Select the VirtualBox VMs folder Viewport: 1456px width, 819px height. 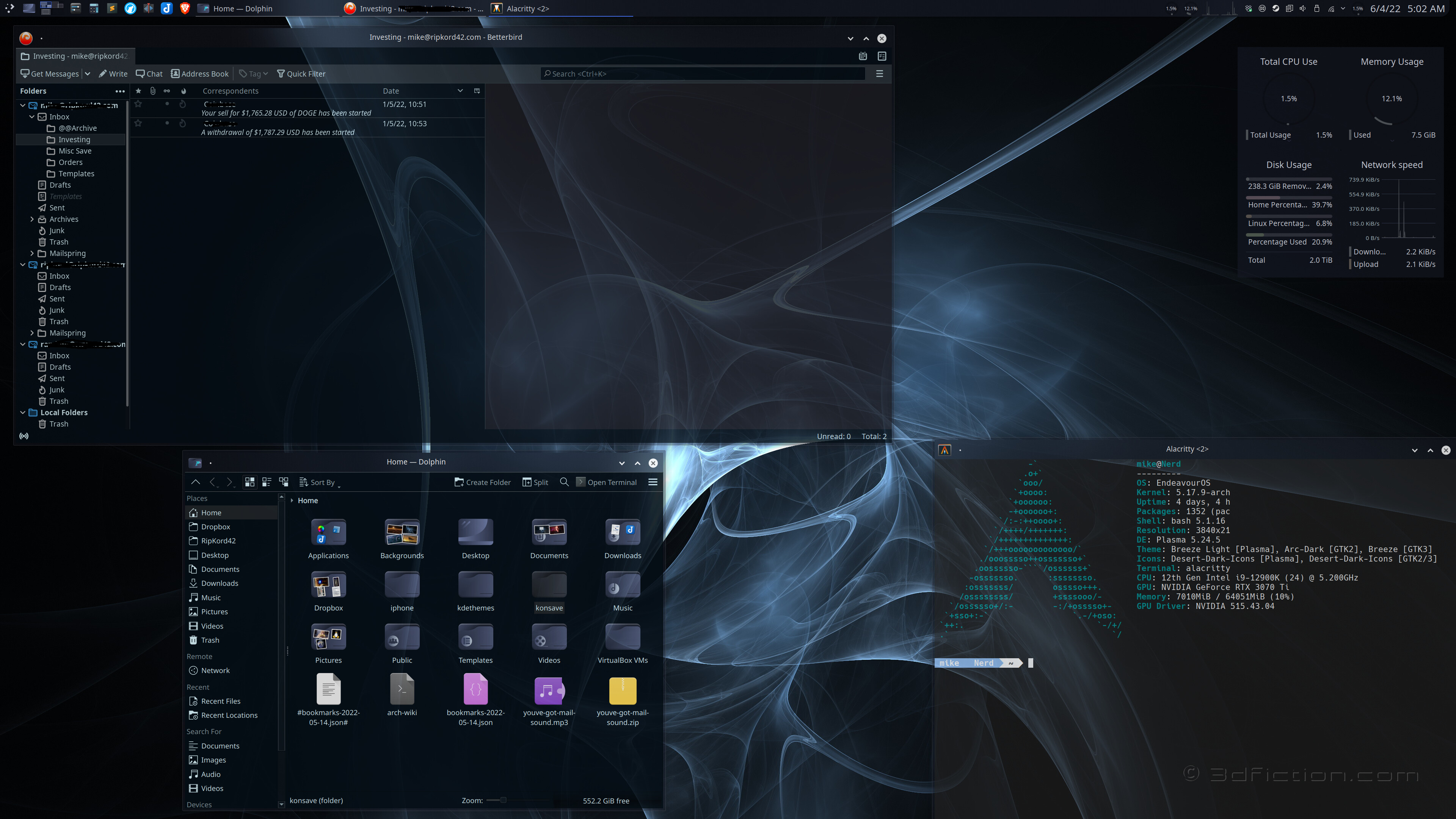(x=622, y=644)
